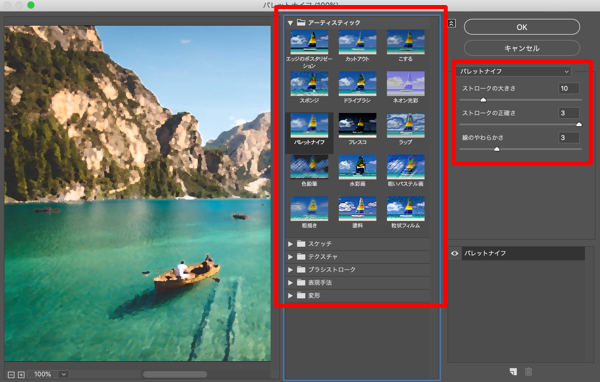Hide the filter thumbnails with collapse button
This screenshot has width=600, height=382.
tap(452, 24)
